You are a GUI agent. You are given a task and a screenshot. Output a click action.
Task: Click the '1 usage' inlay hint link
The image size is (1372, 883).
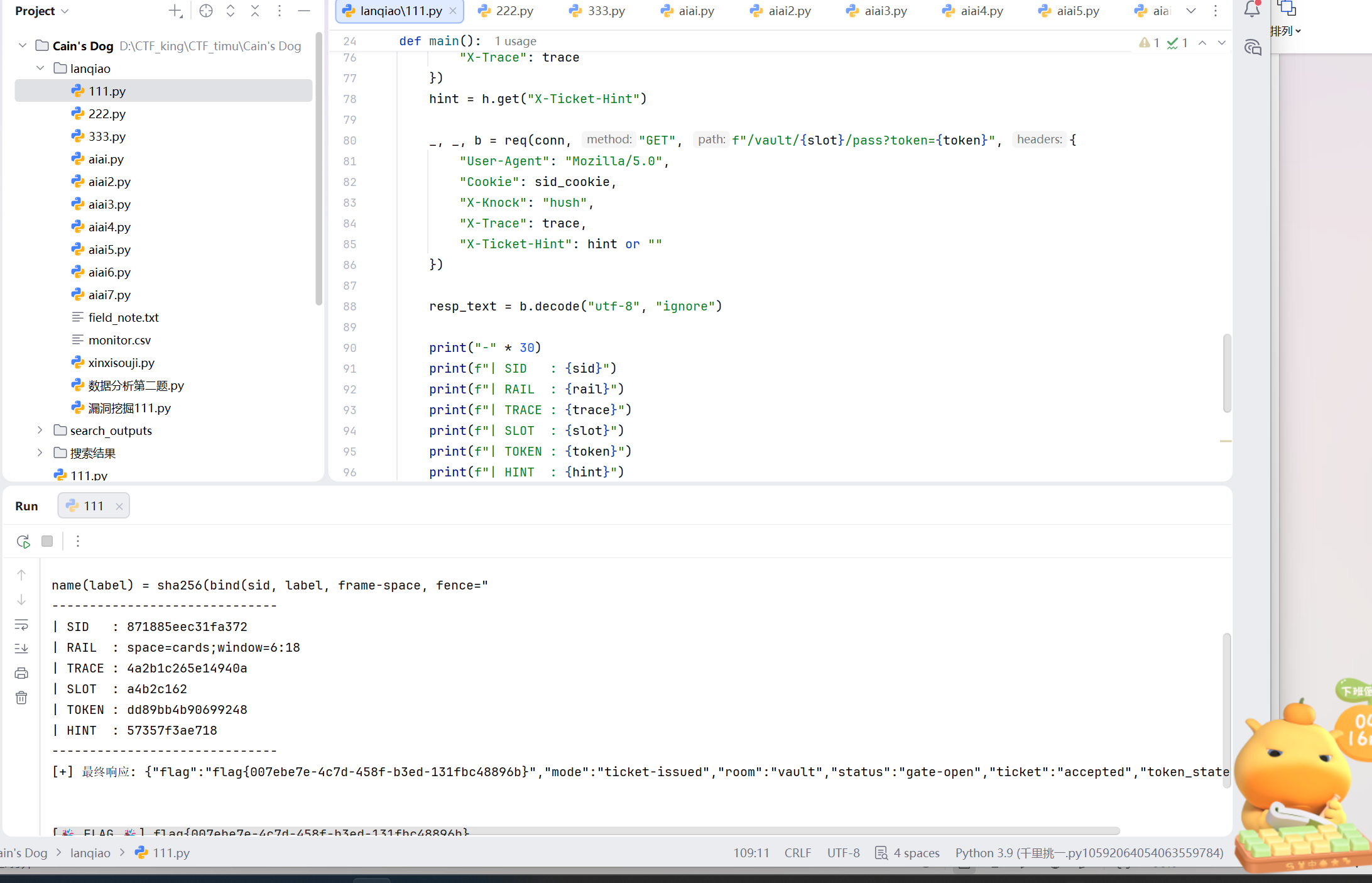click(515, 41)
